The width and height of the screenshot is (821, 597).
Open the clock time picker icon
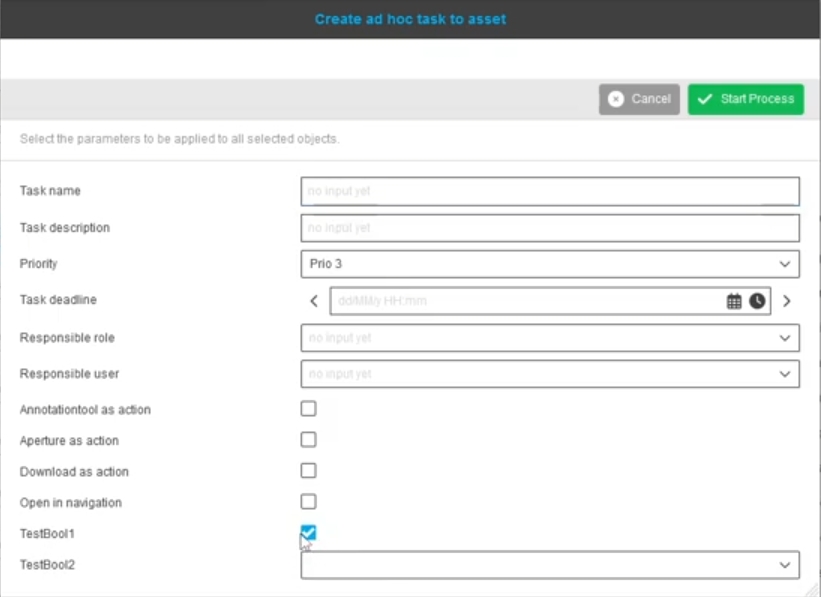[x=757, y=301]
